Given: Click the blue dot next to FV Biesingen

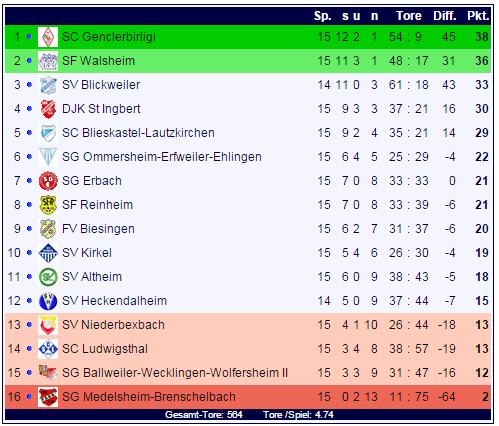Looking at the screenshot, I should pyautogui.click(x=29, y=228).
